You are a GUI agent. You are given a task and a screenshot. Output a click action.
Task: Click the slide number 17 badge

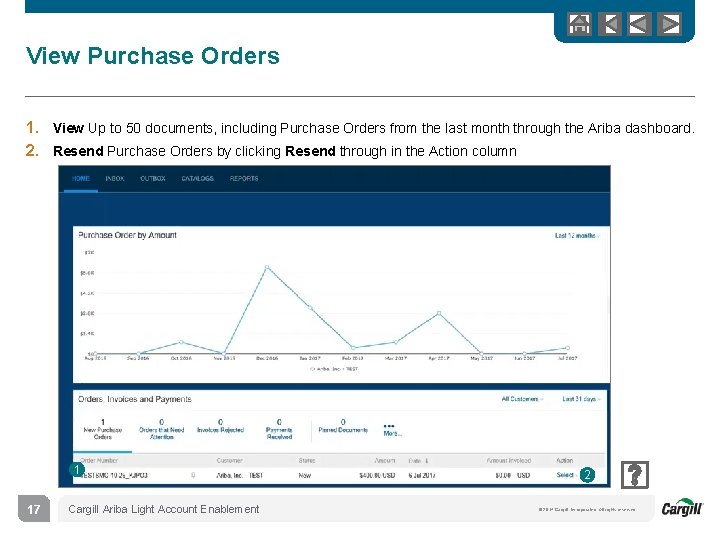pyautogui.click(x=34, y=509)
